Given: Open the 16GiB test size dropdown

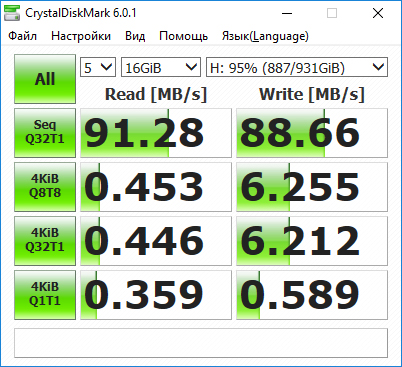Looking at the screenshot, I should [161, 67].
